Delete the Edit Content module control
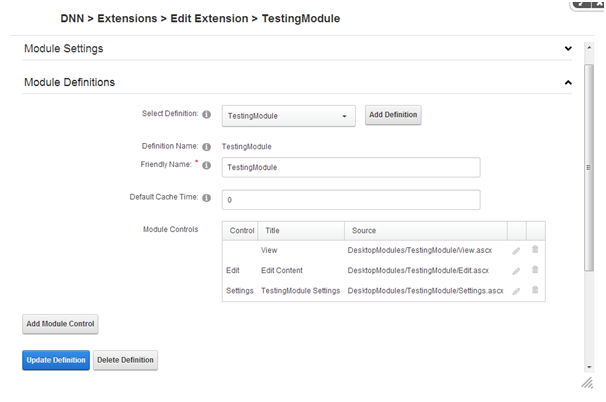The width and height of the screenshot is (606, 402). point(535,269)
